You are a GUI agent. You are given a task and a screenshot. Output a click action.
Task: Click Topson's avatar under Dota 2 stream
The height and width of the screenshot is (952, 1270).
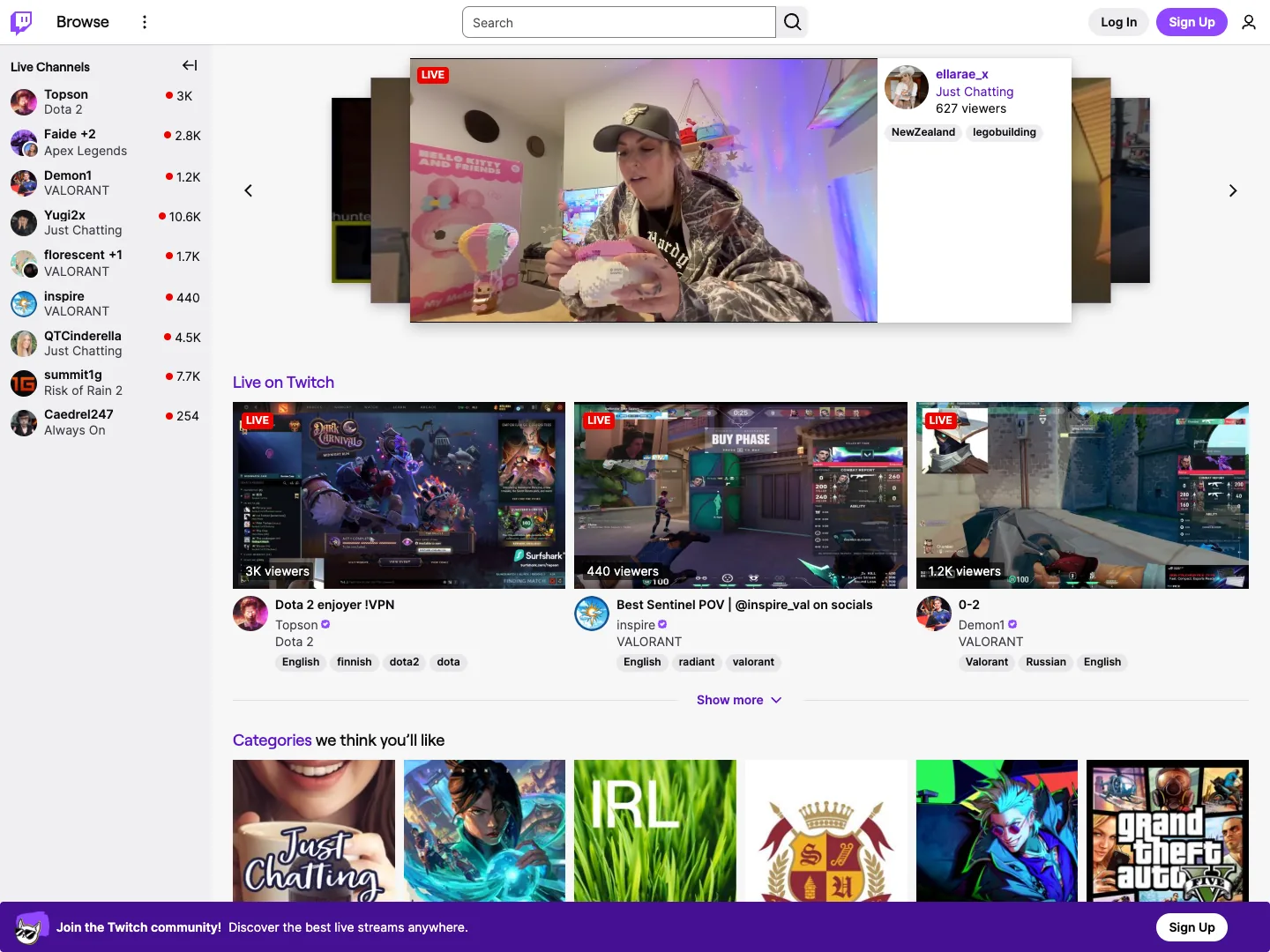(x=250, y=614)
